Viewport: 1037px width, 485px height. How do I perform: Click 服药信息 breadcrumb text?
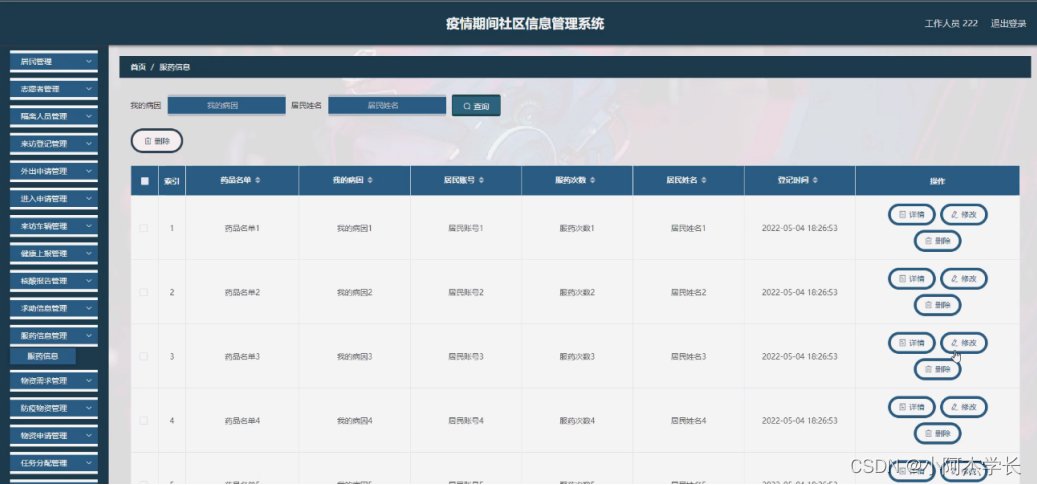175,67
